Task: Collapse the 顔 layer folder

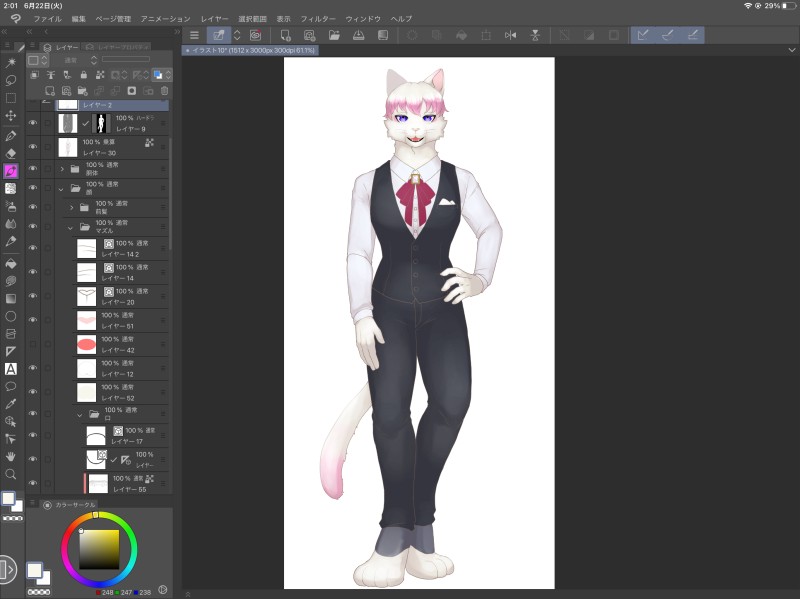Action: pos(61,189)
